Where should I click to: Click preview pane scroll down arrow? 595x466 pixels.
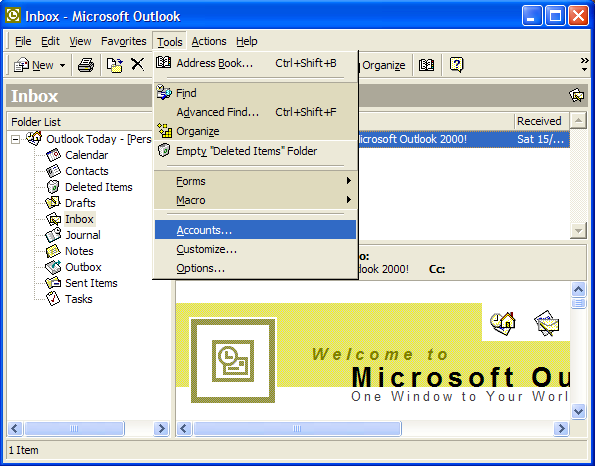(578, 411)
